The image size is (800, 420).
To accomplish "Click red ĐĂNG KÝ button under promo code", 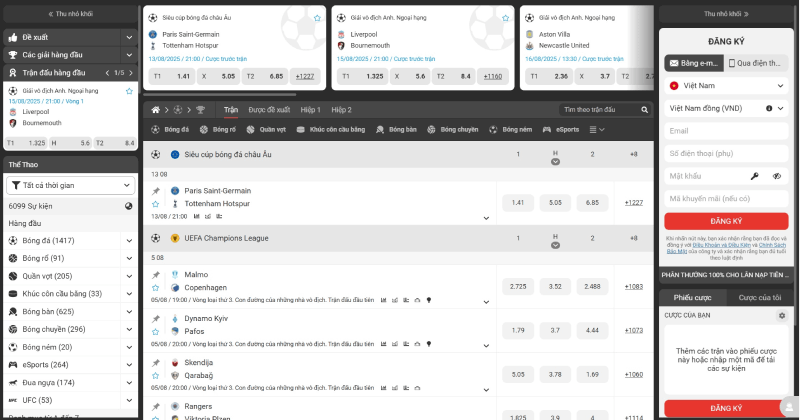I will 726,221.
